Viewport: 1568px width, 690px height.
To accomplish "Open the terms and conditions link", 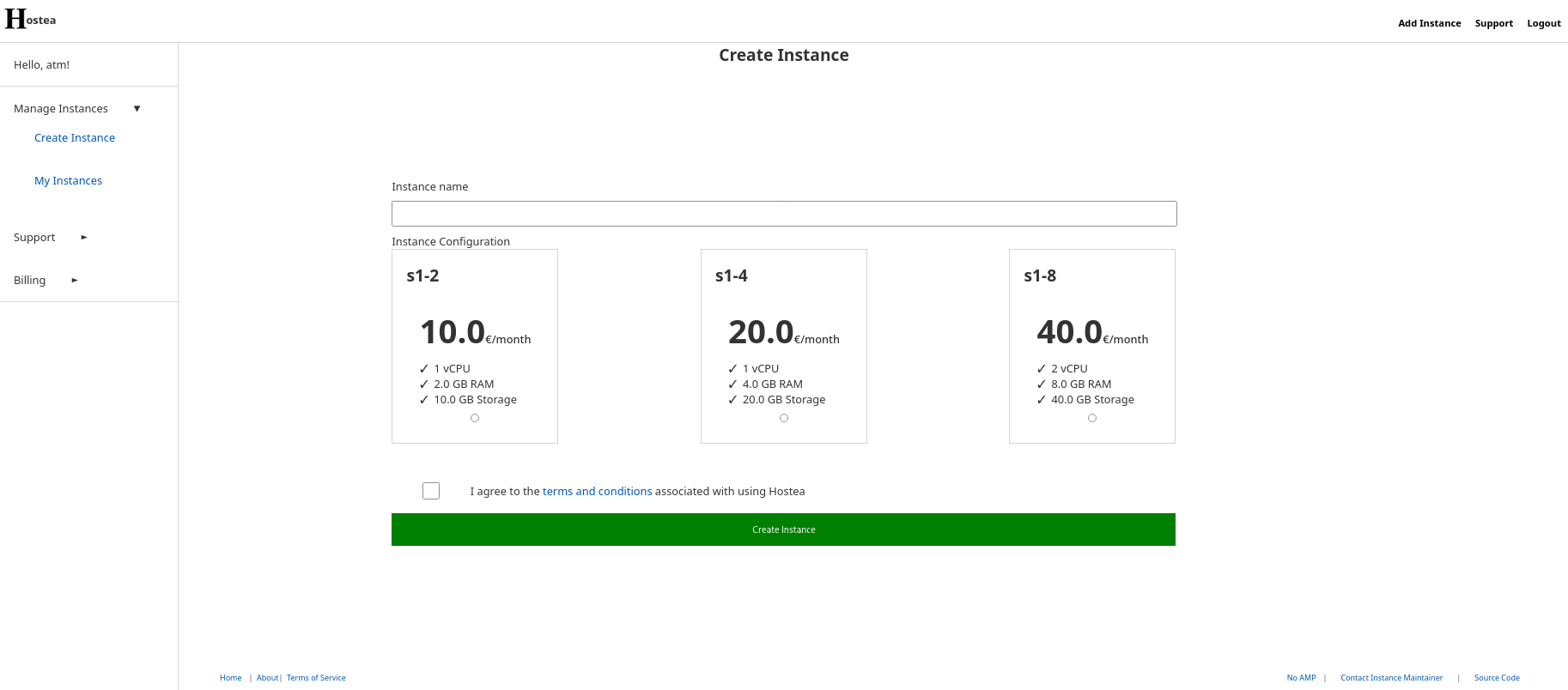I will coord(597,492).
